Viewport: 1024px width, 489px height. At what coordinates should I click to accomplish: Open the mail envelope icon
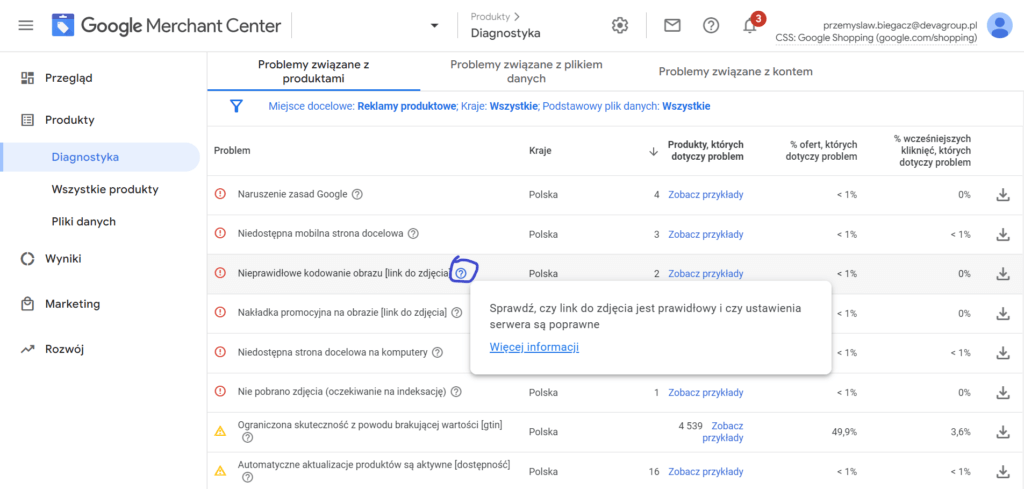[672, 25]
